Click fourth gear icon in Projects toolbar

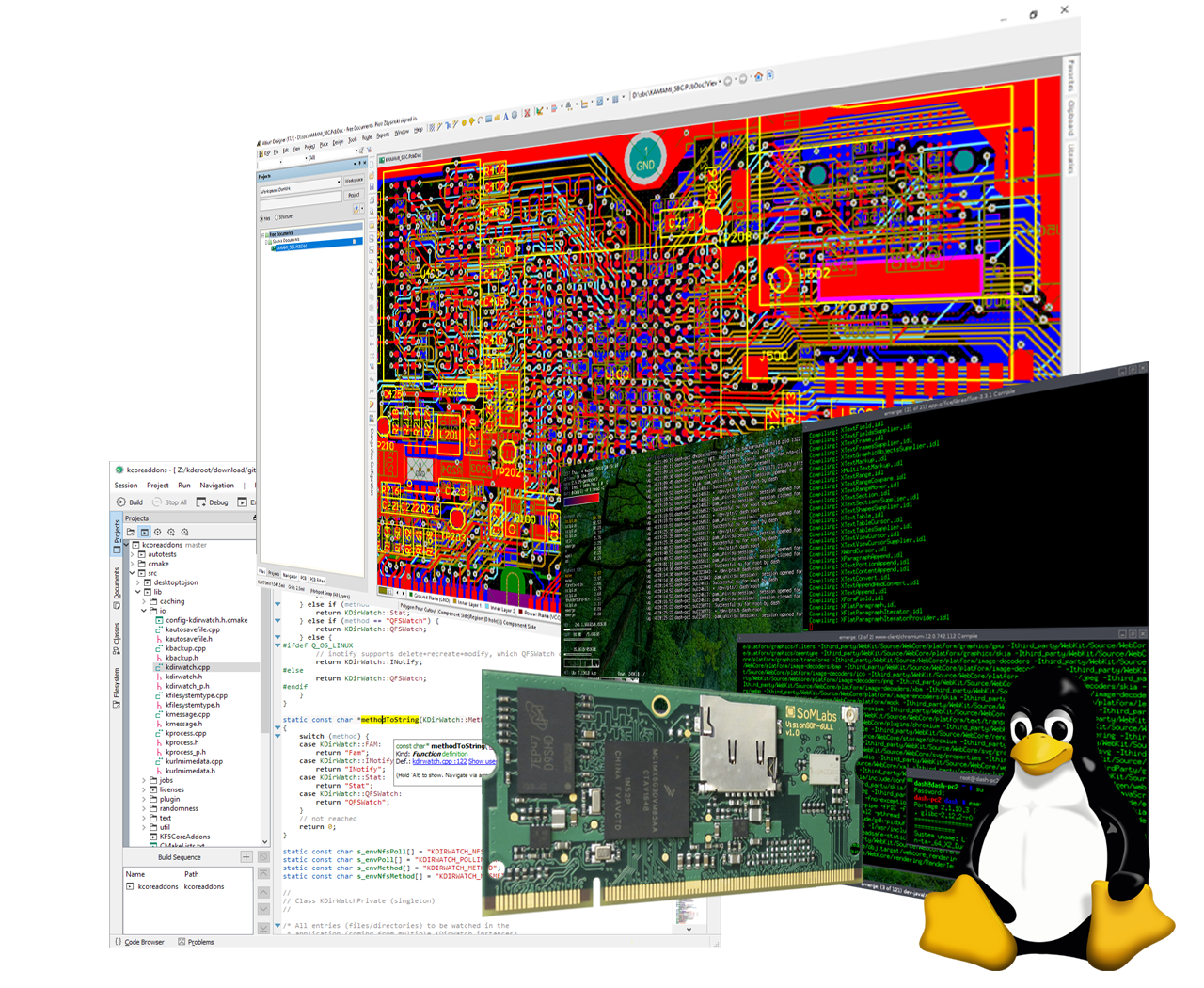[170, 532]
